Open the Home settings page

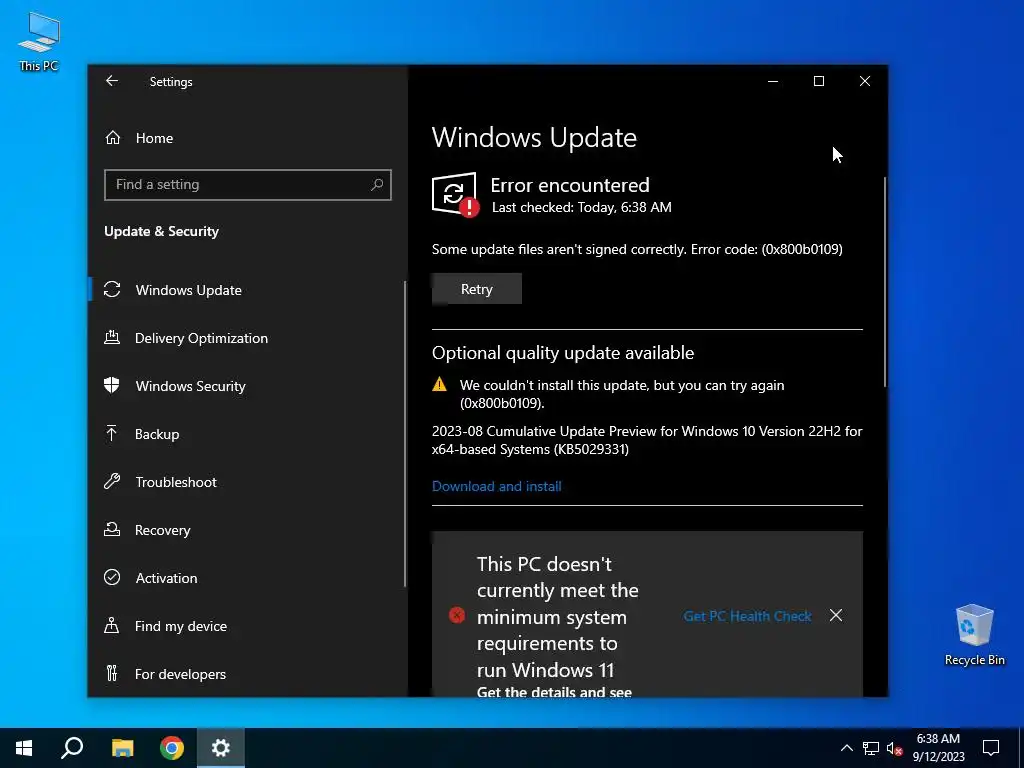[154, 138]
